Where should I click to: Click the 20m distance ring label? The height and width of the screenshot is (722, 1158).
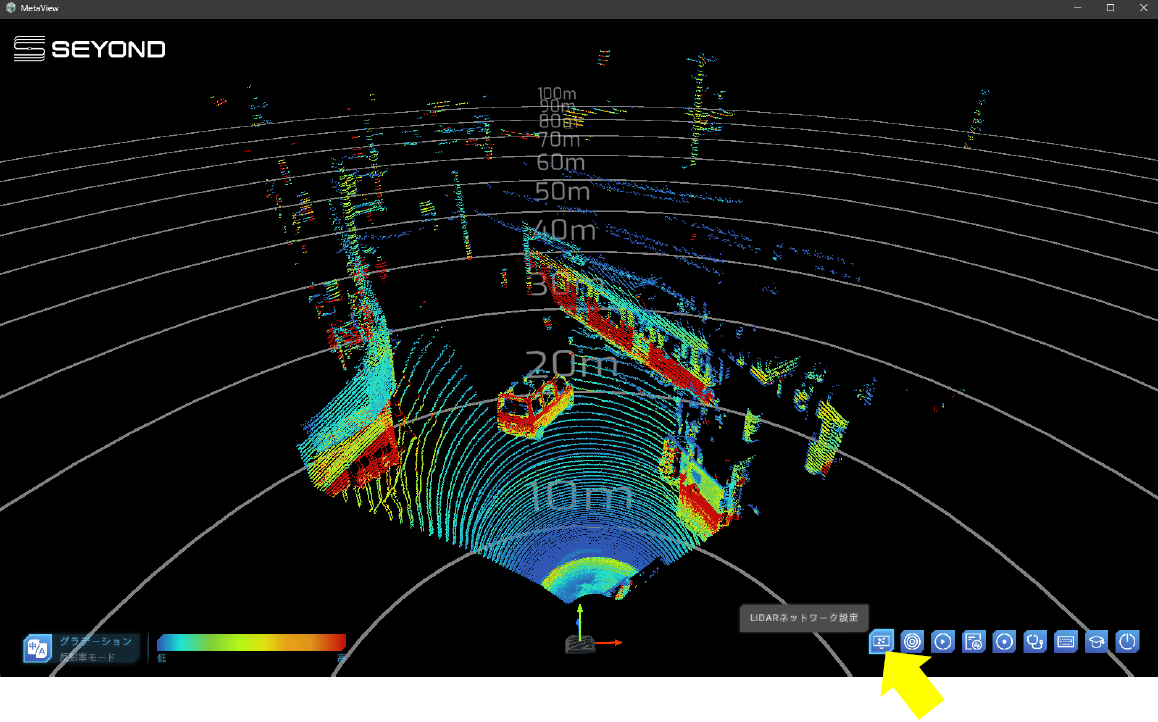coord(570,363)
